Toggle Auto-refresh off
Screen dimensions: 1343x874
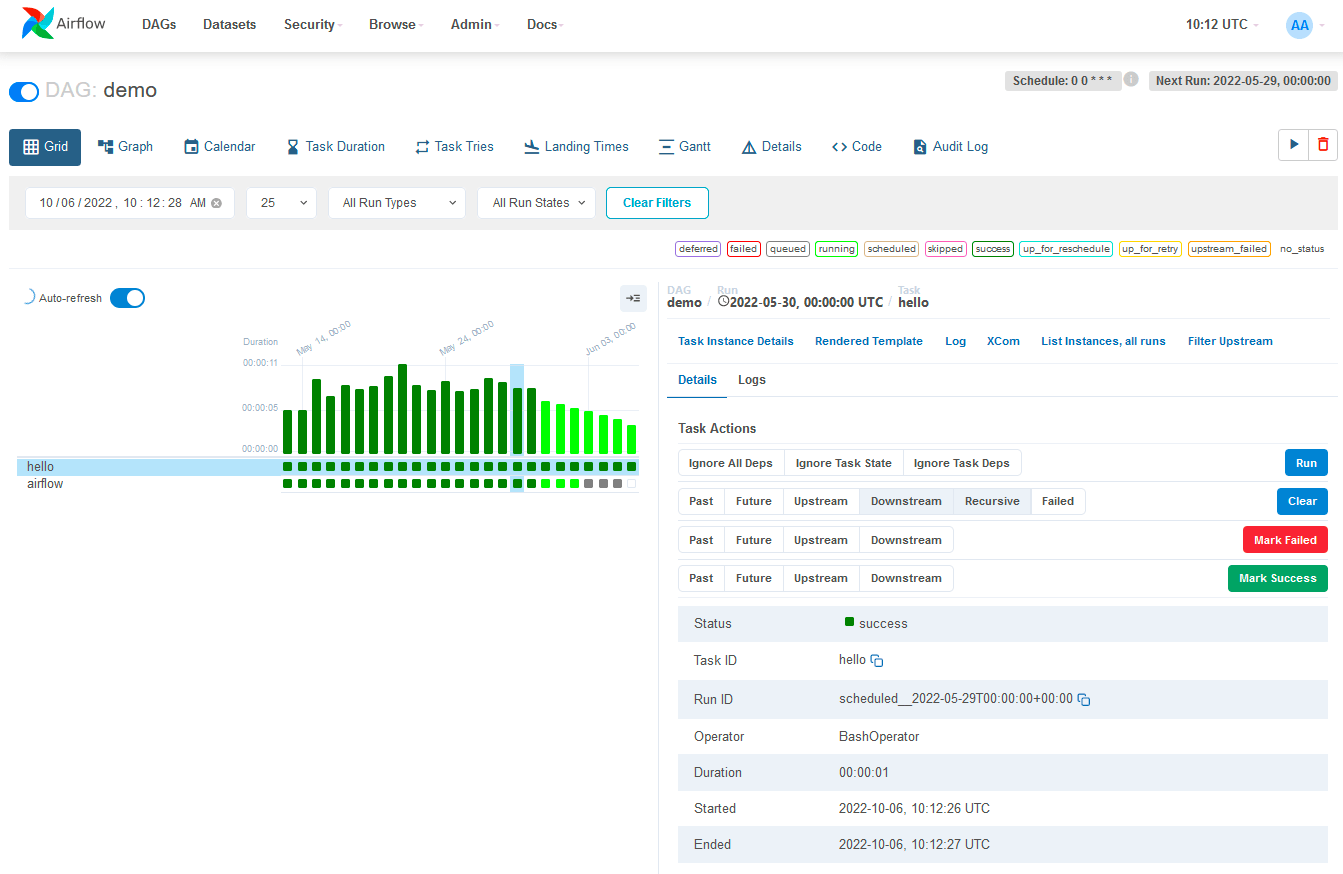click(127, 297)
